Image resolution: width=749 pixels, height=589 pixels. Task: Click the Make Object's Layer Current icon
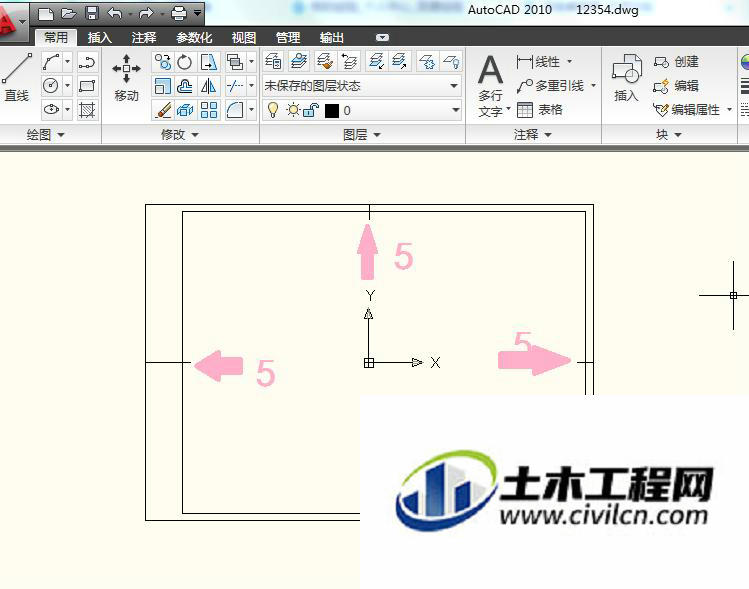pos(299,61)
